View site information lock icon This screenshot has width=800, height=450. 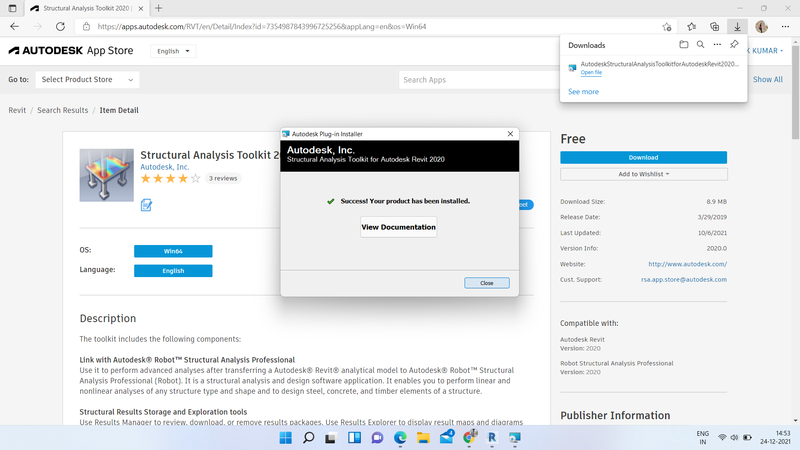[x=86, y=27]
